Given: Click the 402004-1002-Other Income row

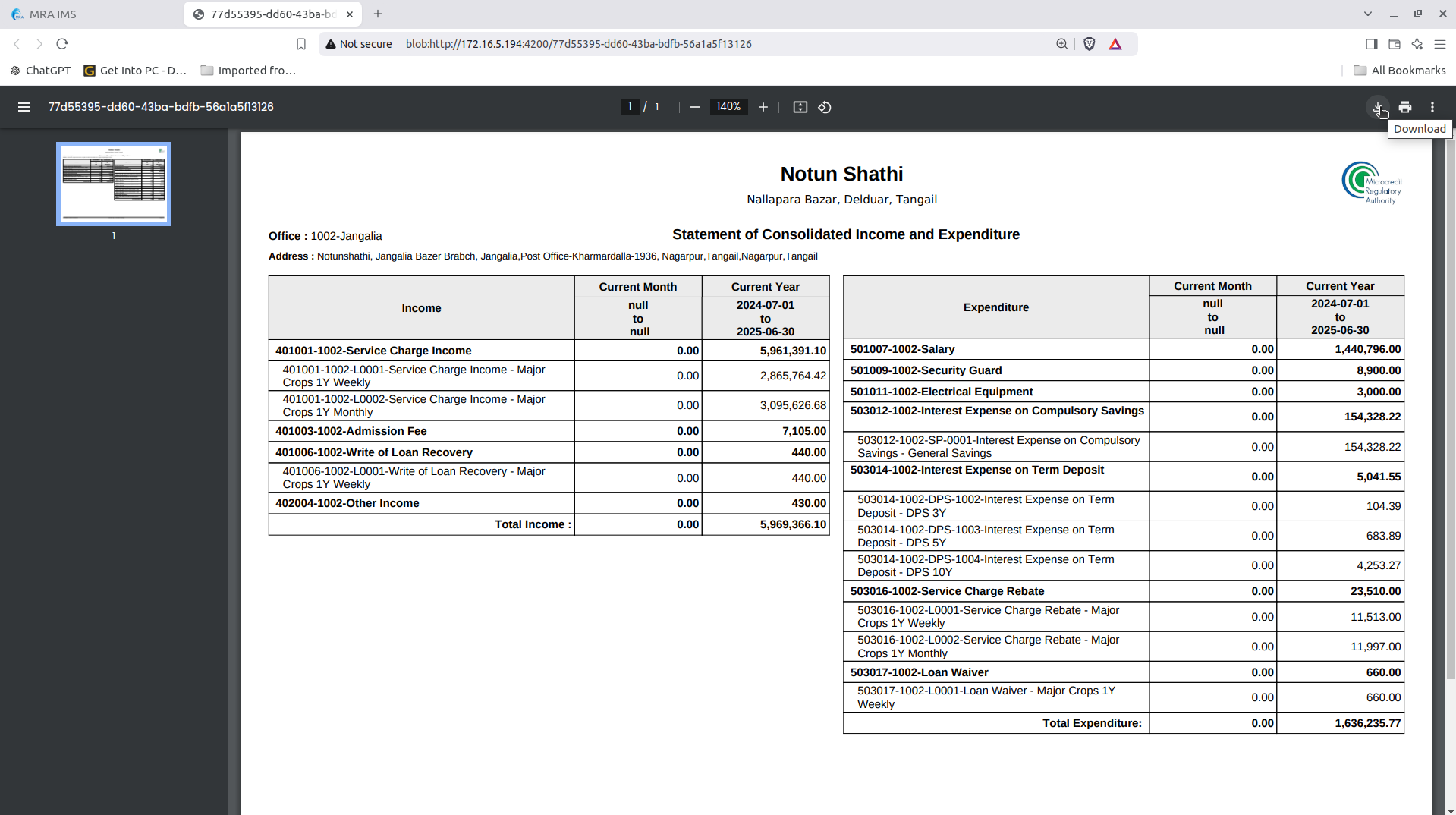Looking at the screenshot, I should click(549, 503).
